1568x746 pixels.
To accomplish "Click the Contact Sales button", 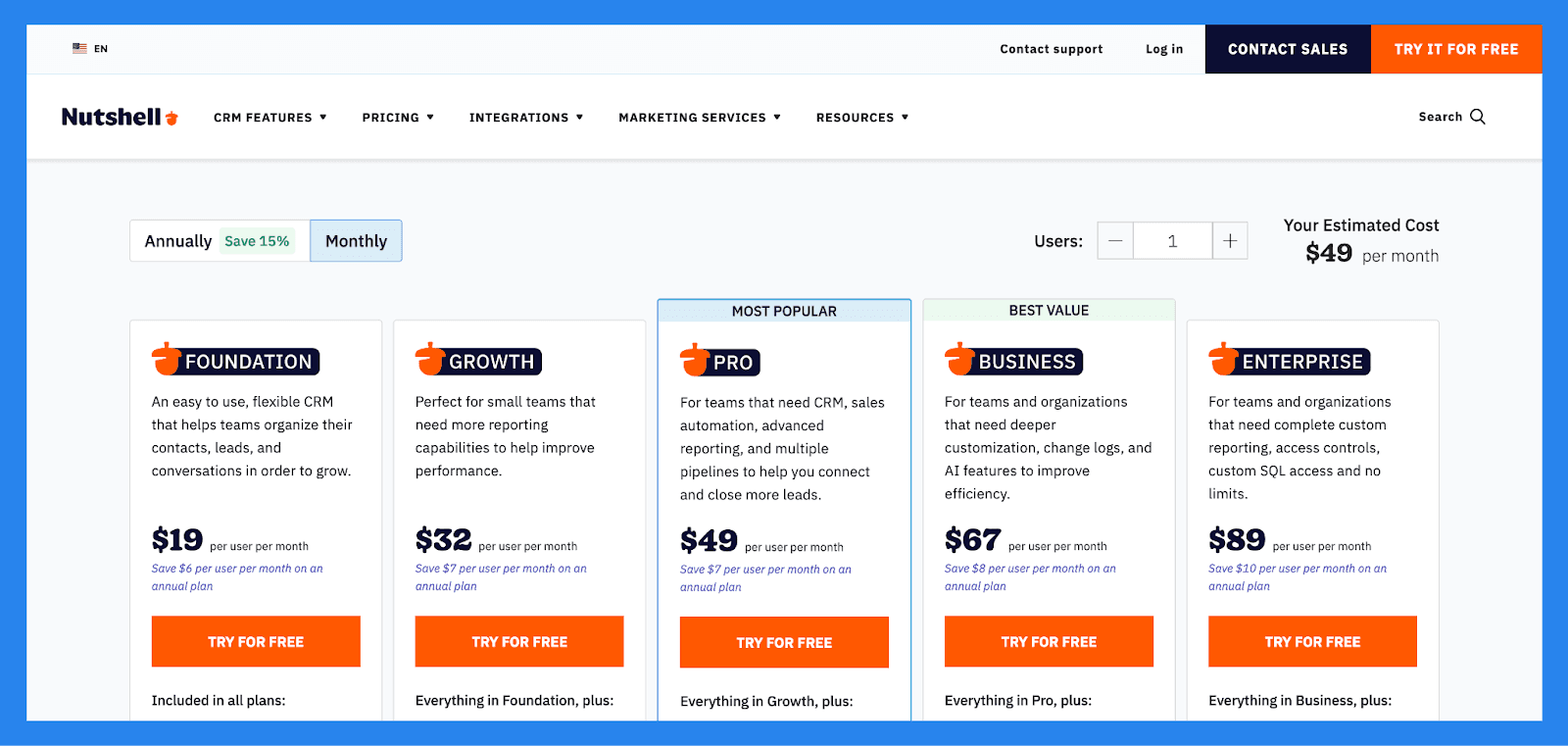I will point(1288,49).
